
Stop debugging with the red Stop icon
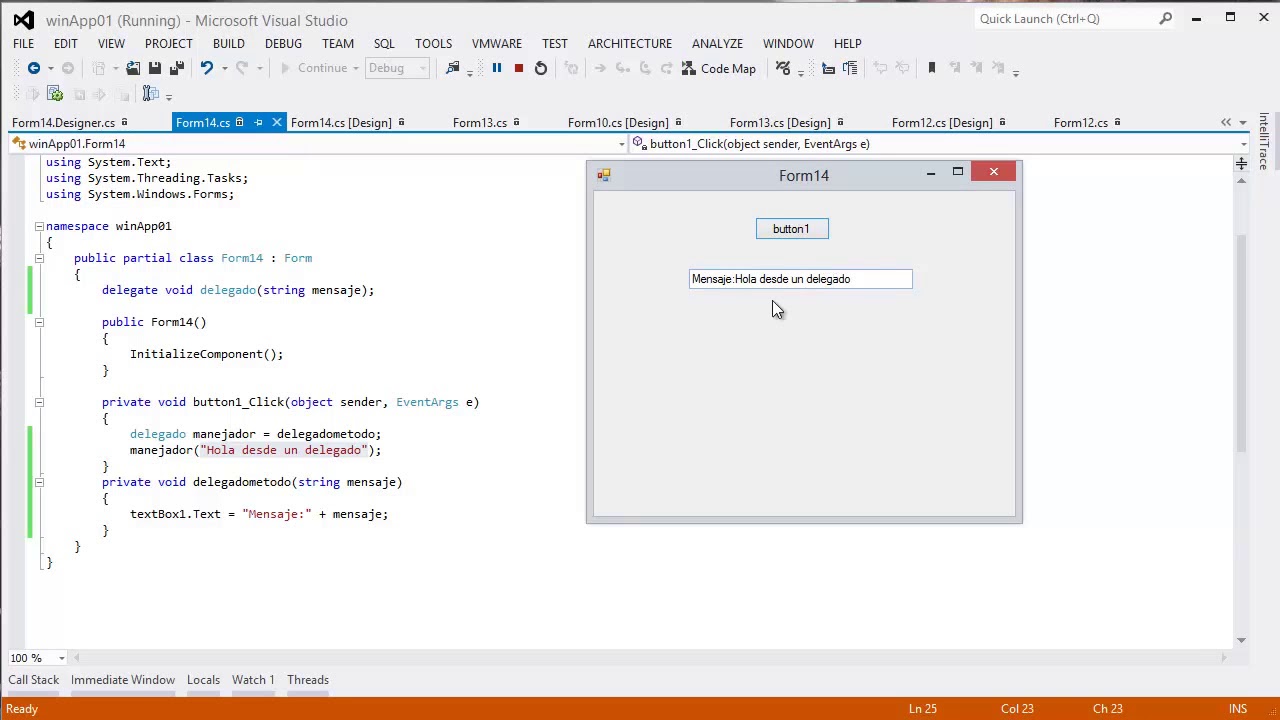(x=518, y=68)
